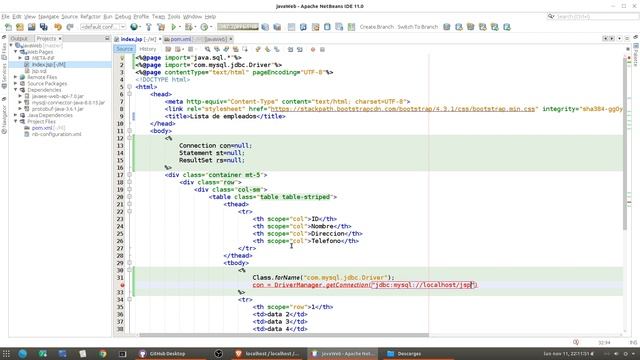Click the New File toolbar icon
Screen dimensions: 640x360
pos(8,27)
